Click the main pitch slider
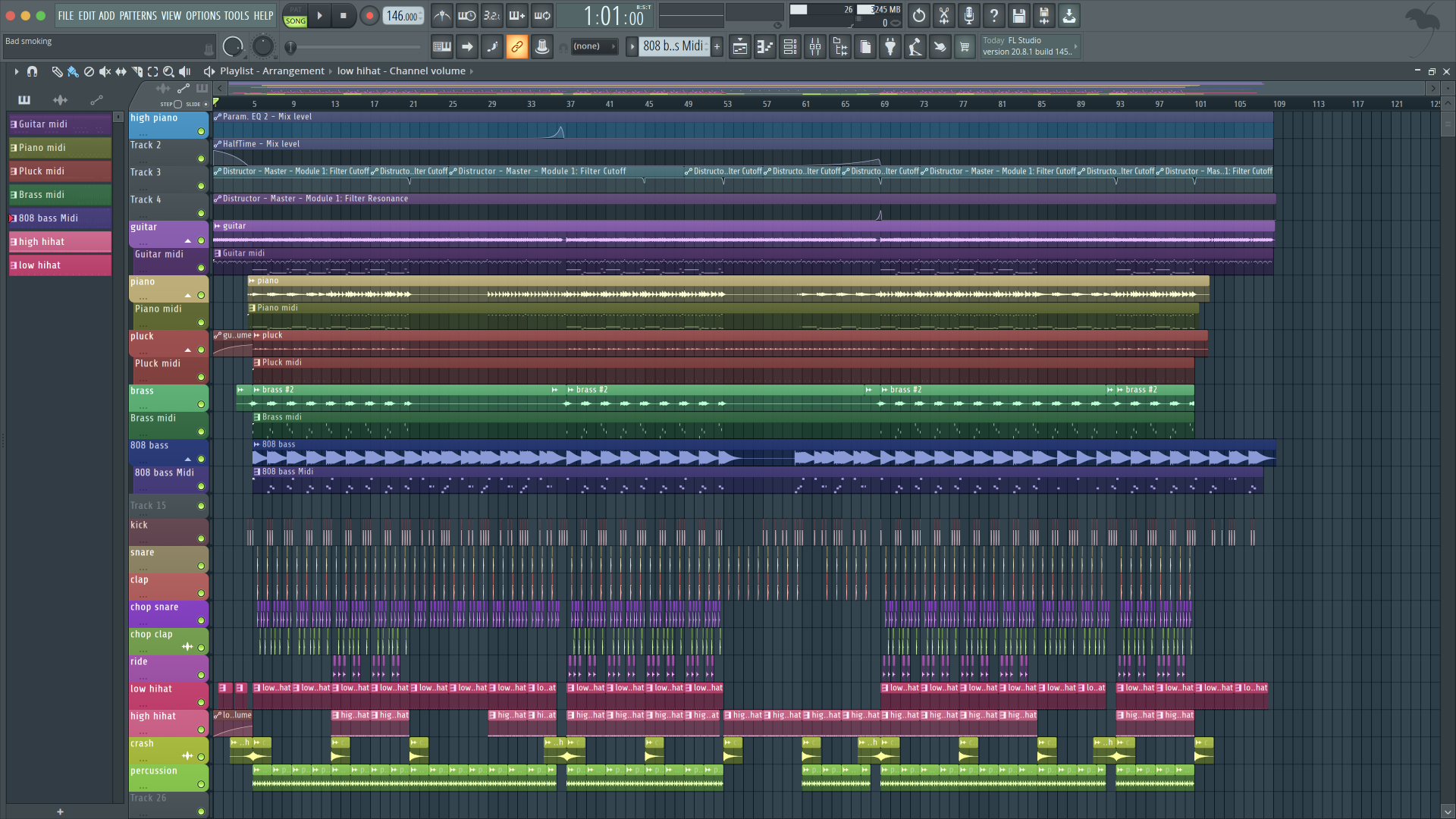The image size is (1456, 819). (262, 47)
